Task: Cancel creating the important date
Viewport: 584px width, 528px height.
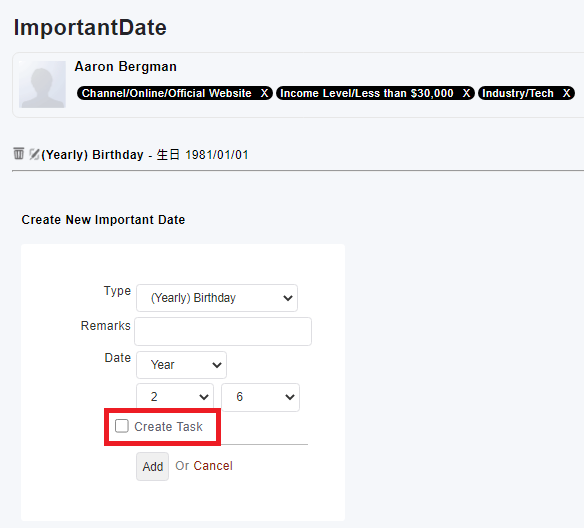Action: (213, 466)
